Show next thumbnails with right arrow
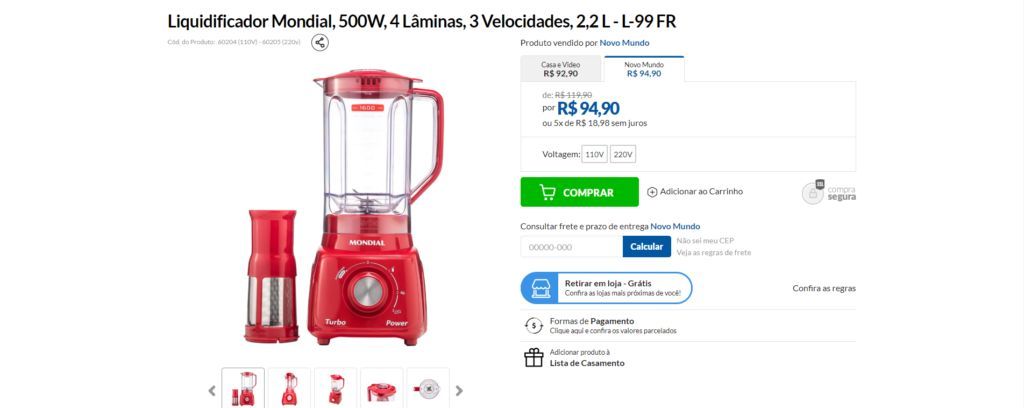 click(459, 391)
